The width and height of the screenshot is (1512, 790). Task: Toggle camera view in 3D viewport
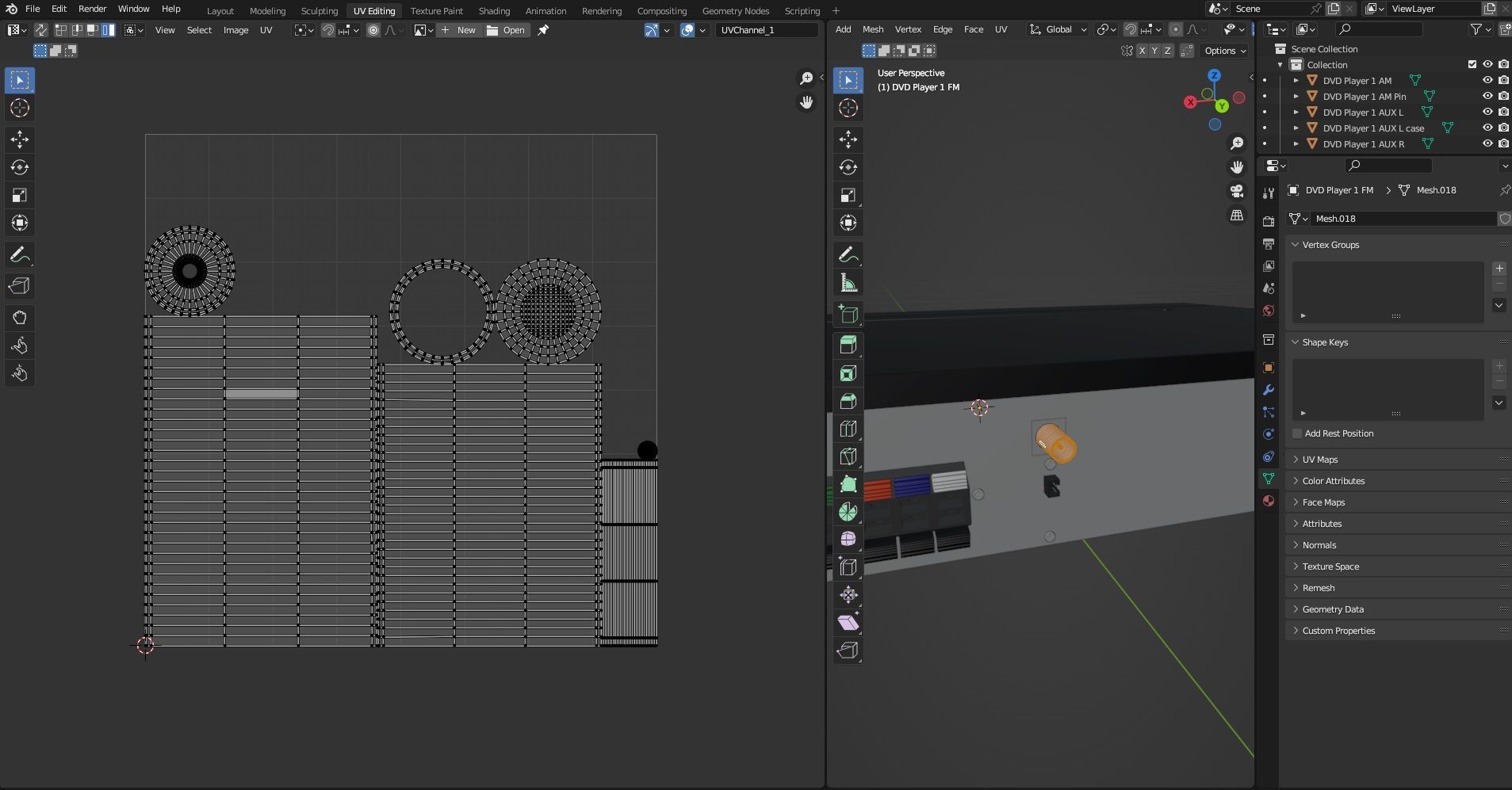(x=1237, y=191)
